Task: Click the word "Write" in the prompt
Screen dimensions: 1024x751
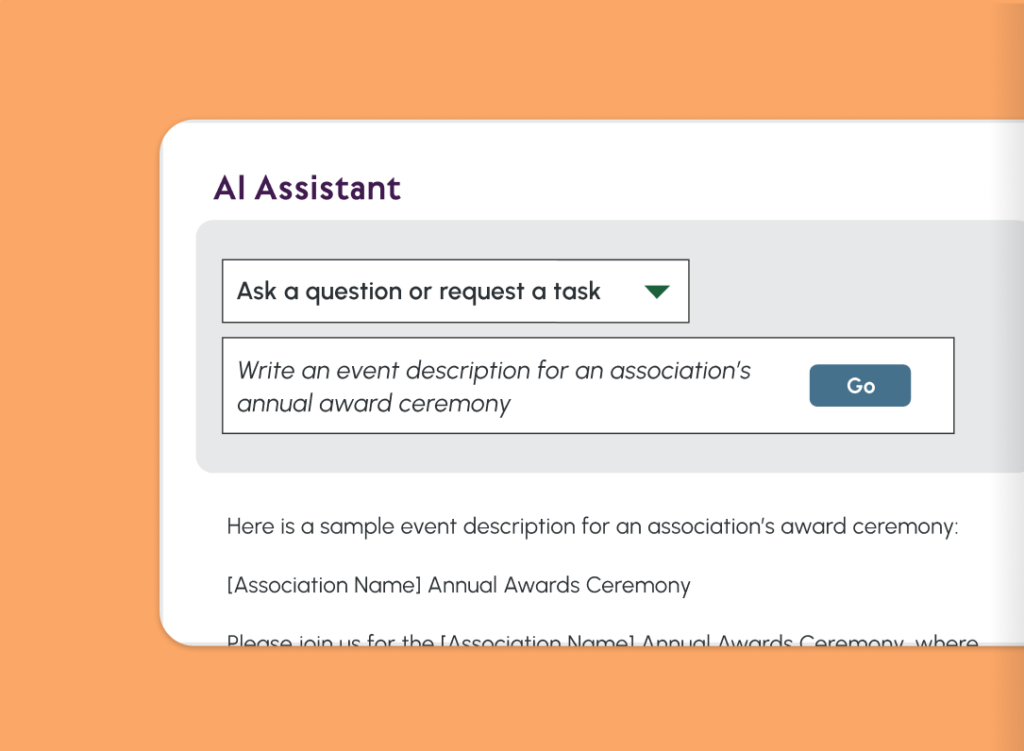Action: [264, 371]
